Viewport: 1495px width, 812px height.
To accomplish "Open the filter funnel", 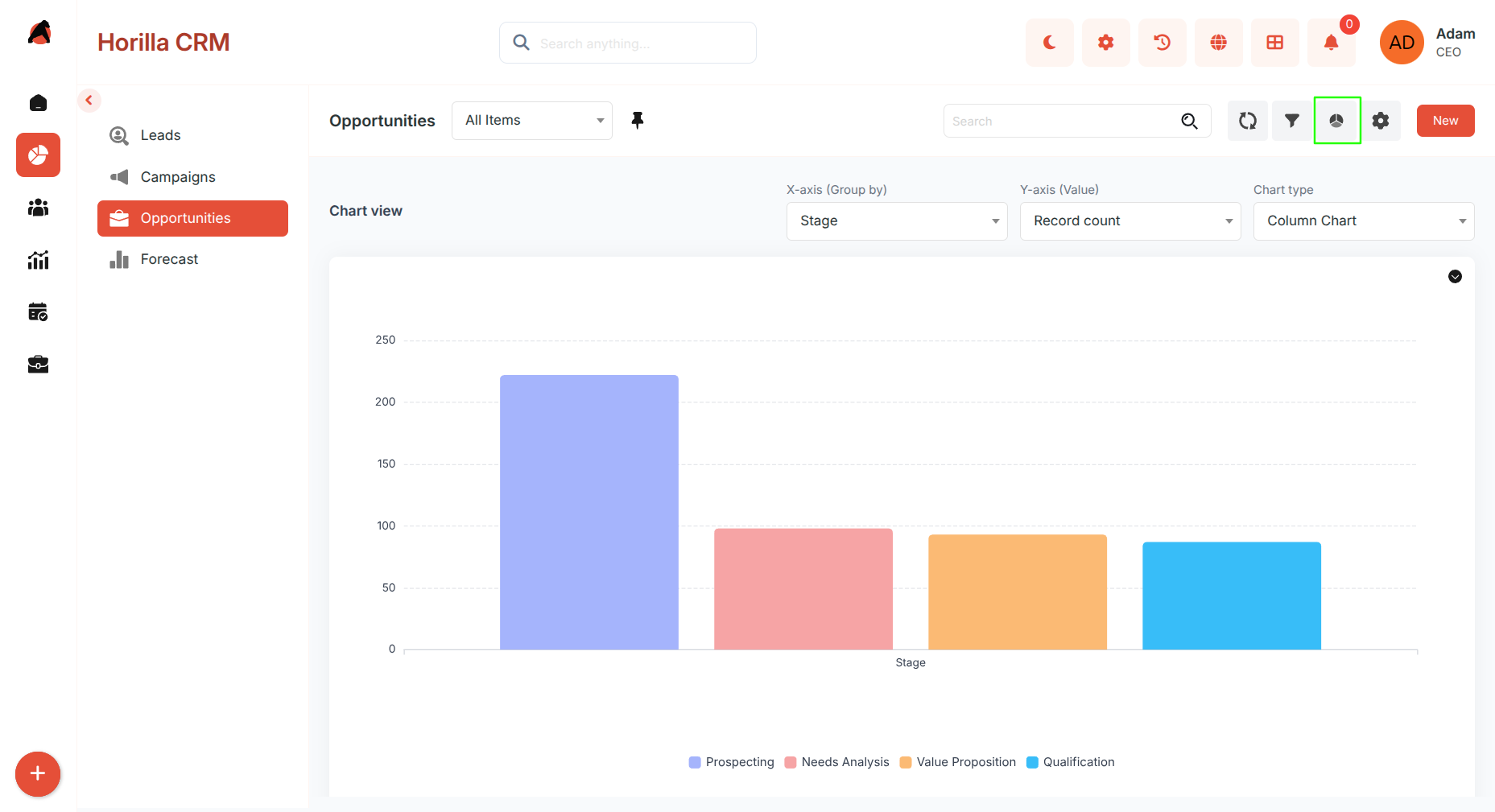I will (x=1292, y=121).
